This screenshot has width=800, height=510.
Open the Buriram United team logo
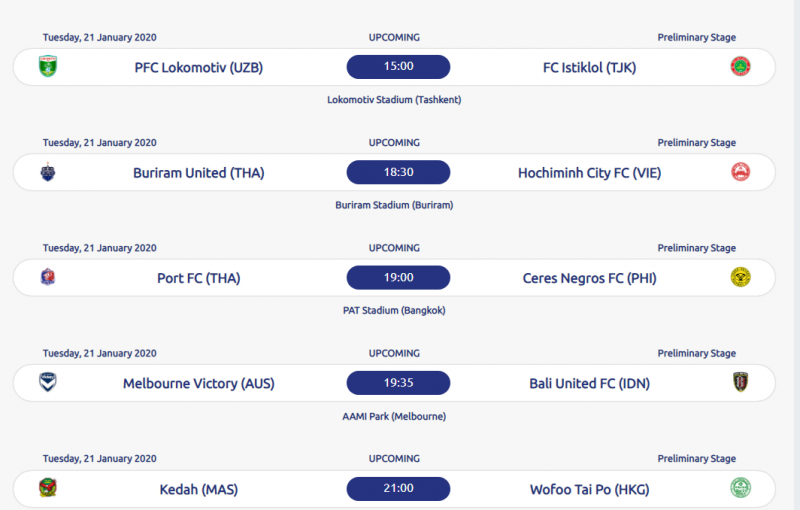48,172
